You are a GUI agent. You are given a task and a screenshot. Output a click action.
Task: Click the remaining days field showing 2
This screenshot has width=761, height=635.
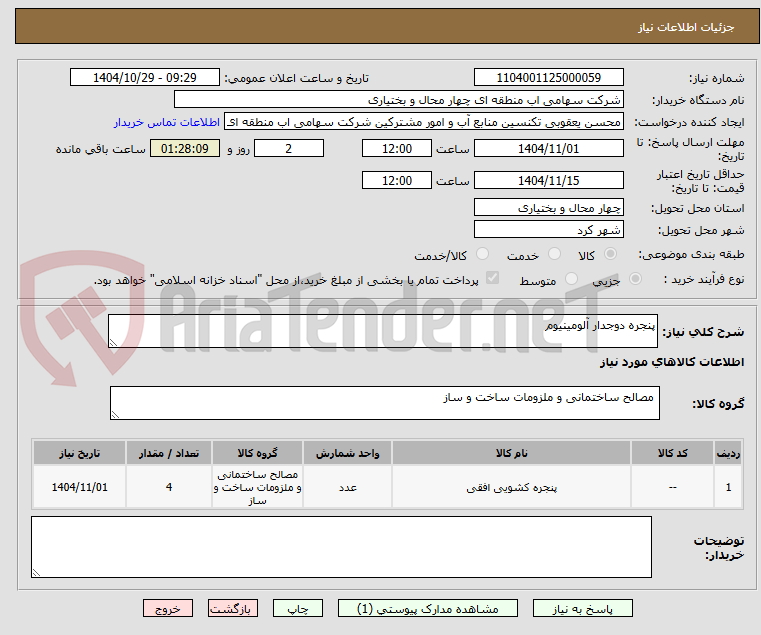tap(289, 149)
